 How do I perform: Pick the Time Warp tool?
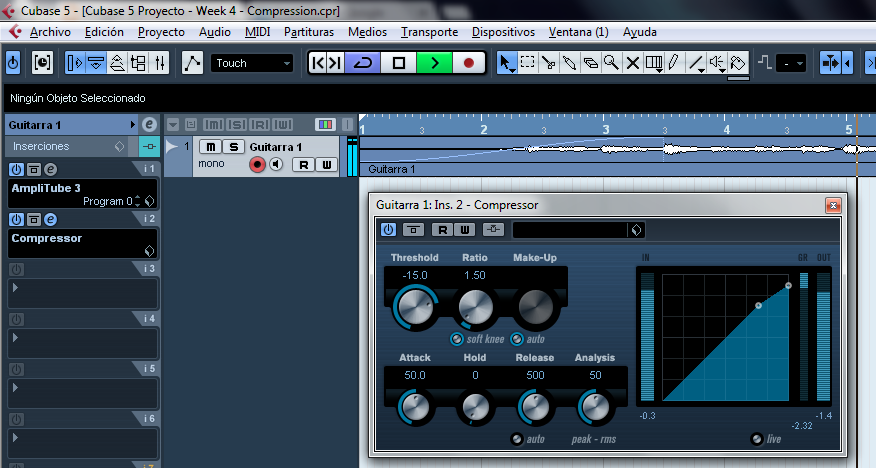(x=654, y=63)
